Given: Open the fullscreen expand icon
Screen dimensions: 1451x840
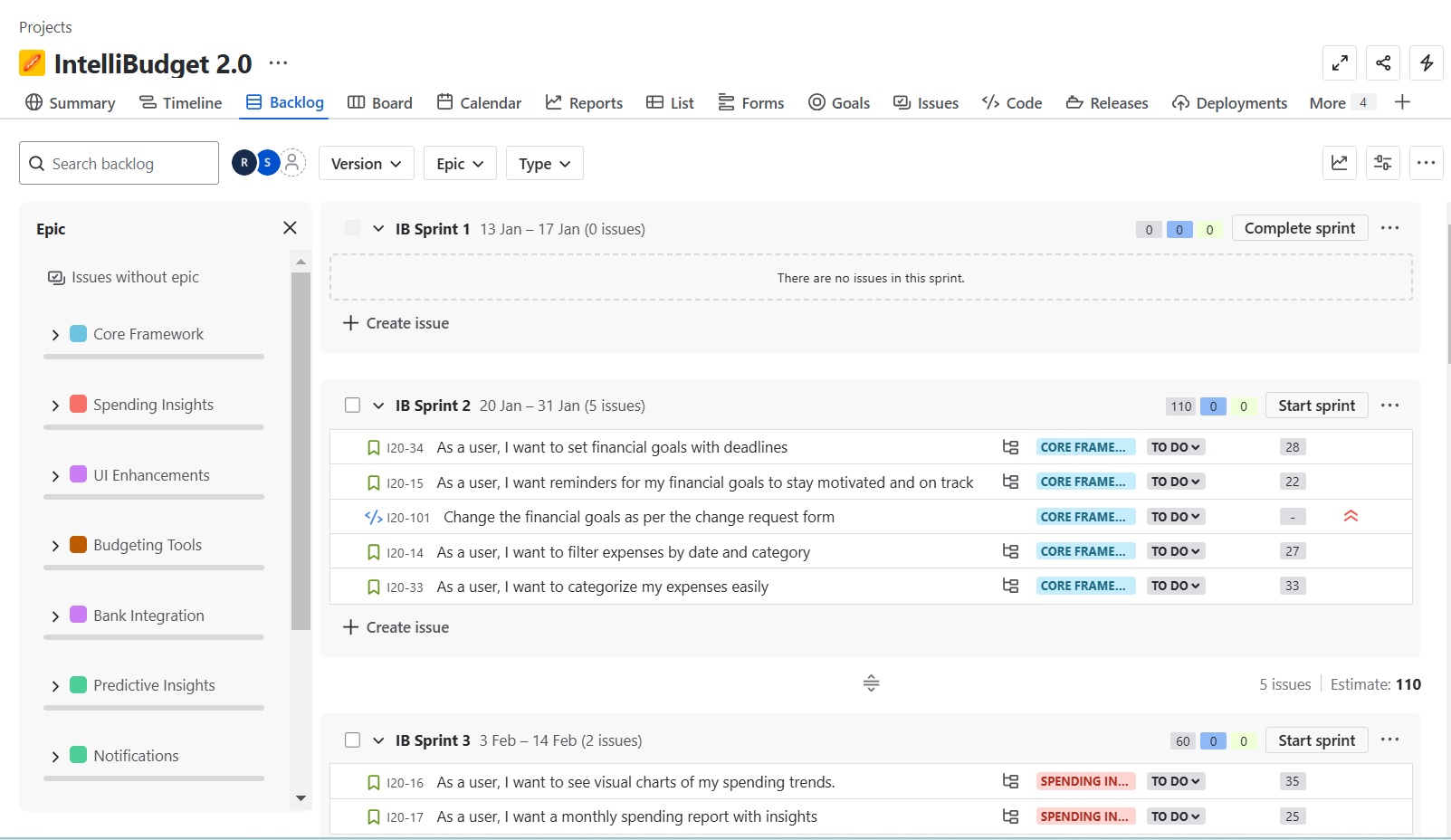Looking at the screenshot, I should pyautogui.click(x=1340, y=62).
